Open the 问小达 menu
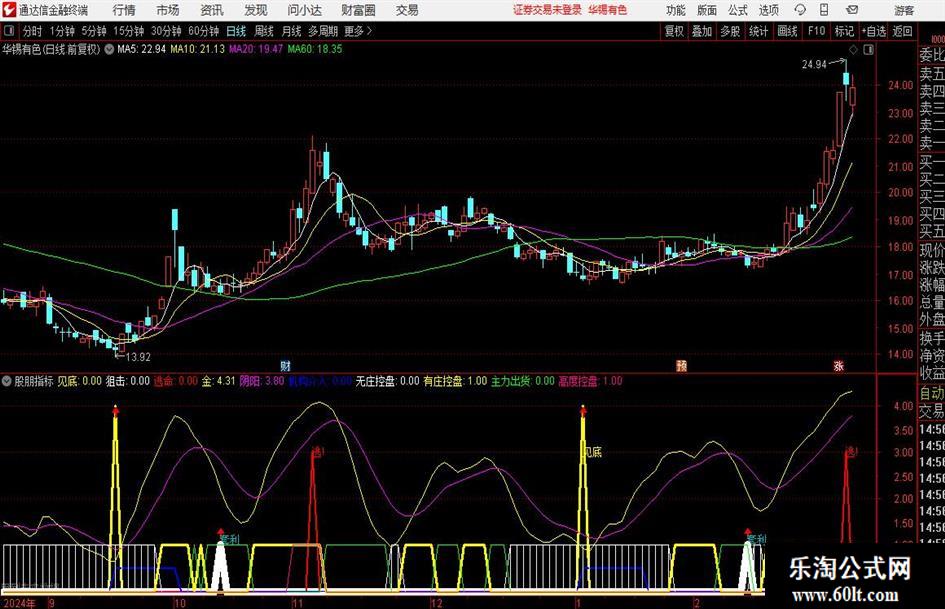The height and width of the screenshot is (609, 945). 304,10
